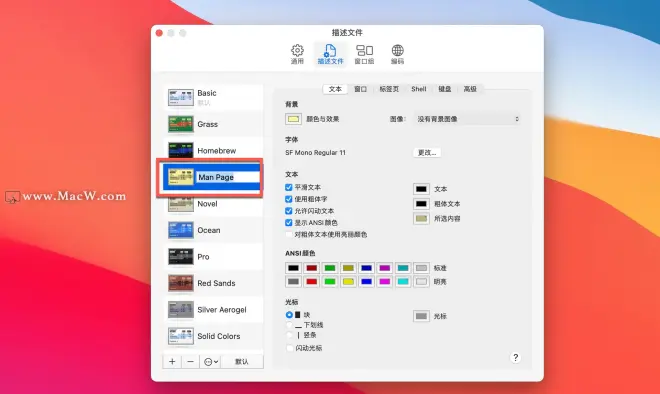Open the Encodings (编码) globe icon

click(397, 54)
